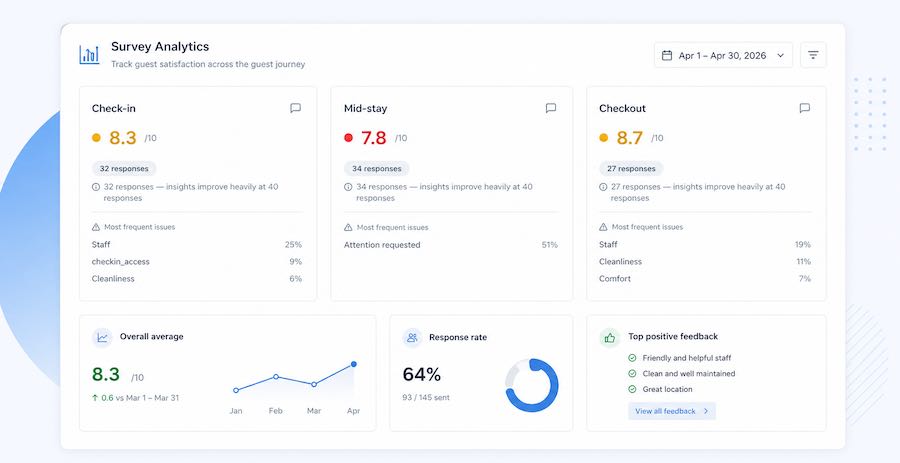Select the Apr data point on chart
This screenshot has height=463, width=900.
pyautogui.click(x=354, y=364)
